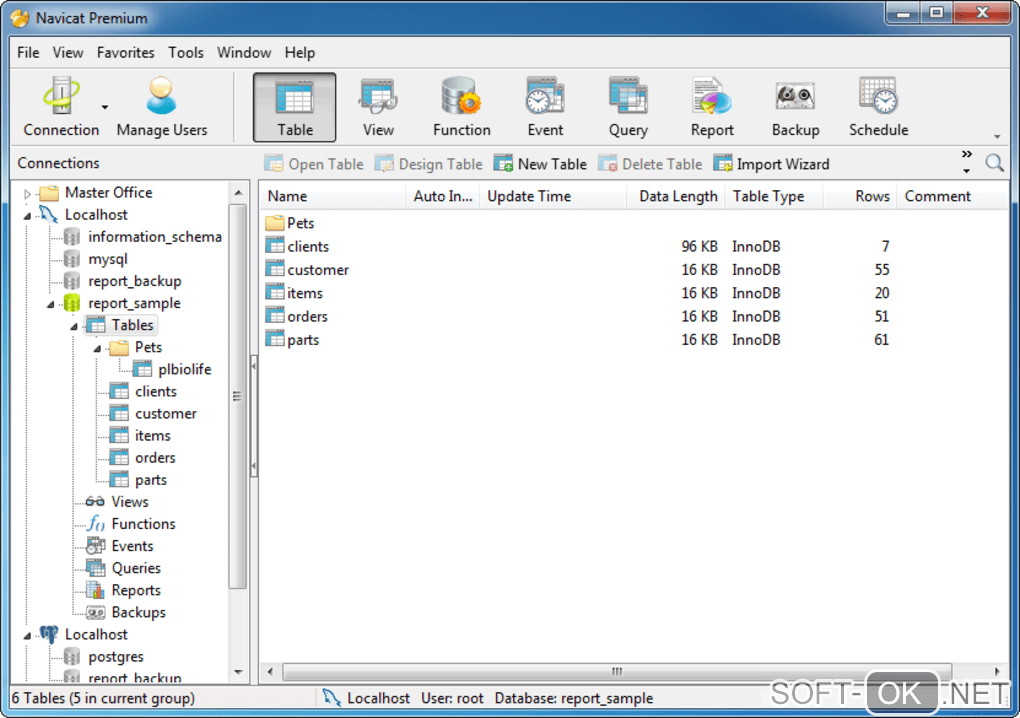Select the Events node in tree
This screenshot has height=718, width=1020.
coord(132,546)
